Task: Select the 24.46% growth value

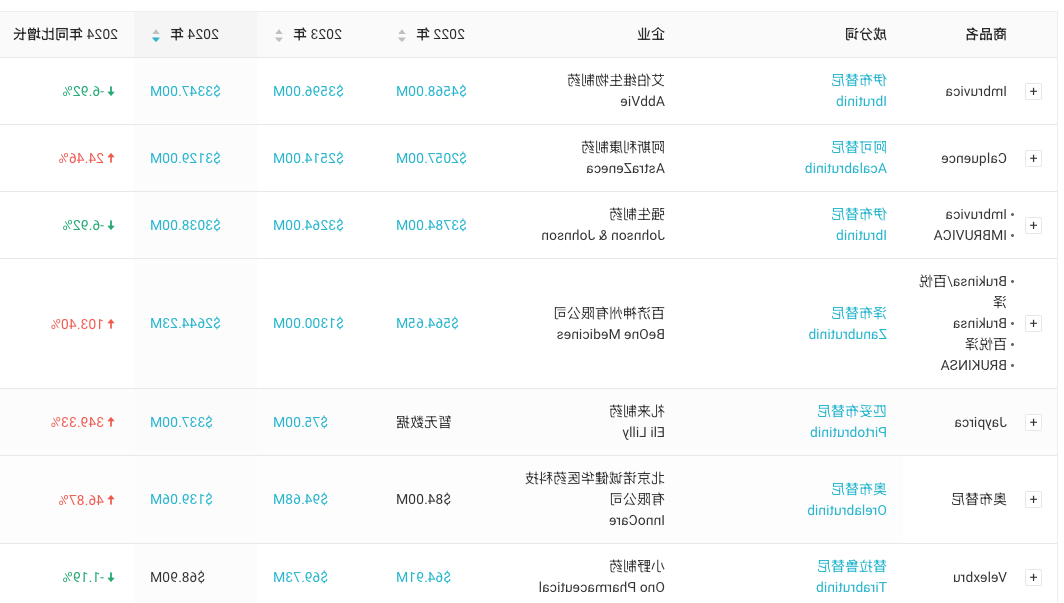Action: pos(87,159)
